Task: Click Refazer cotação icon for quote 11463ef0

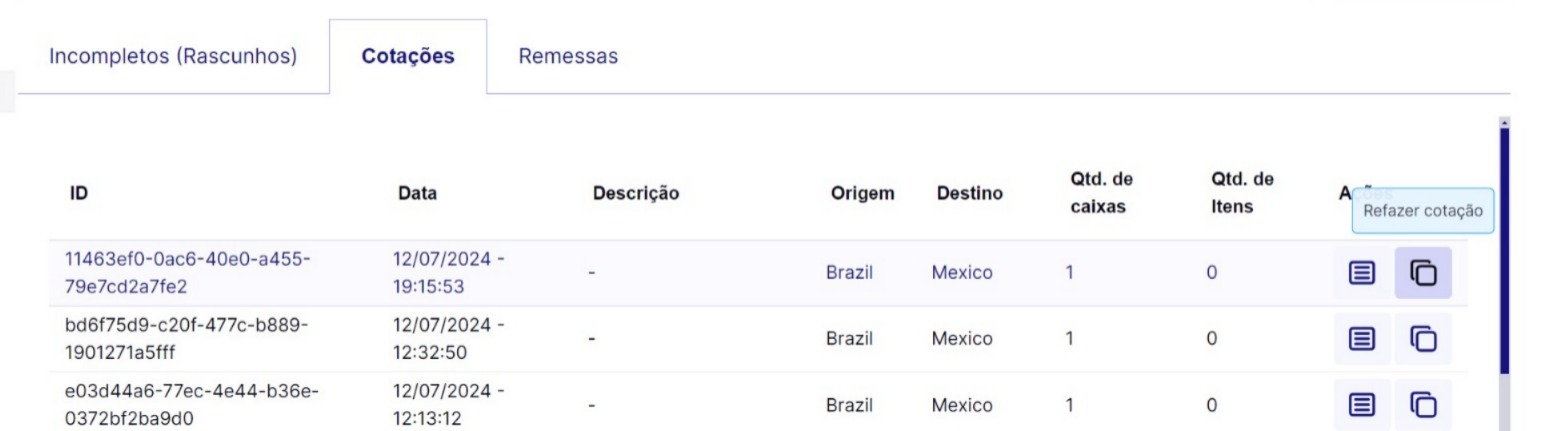Action: (x=1422, y=272)
